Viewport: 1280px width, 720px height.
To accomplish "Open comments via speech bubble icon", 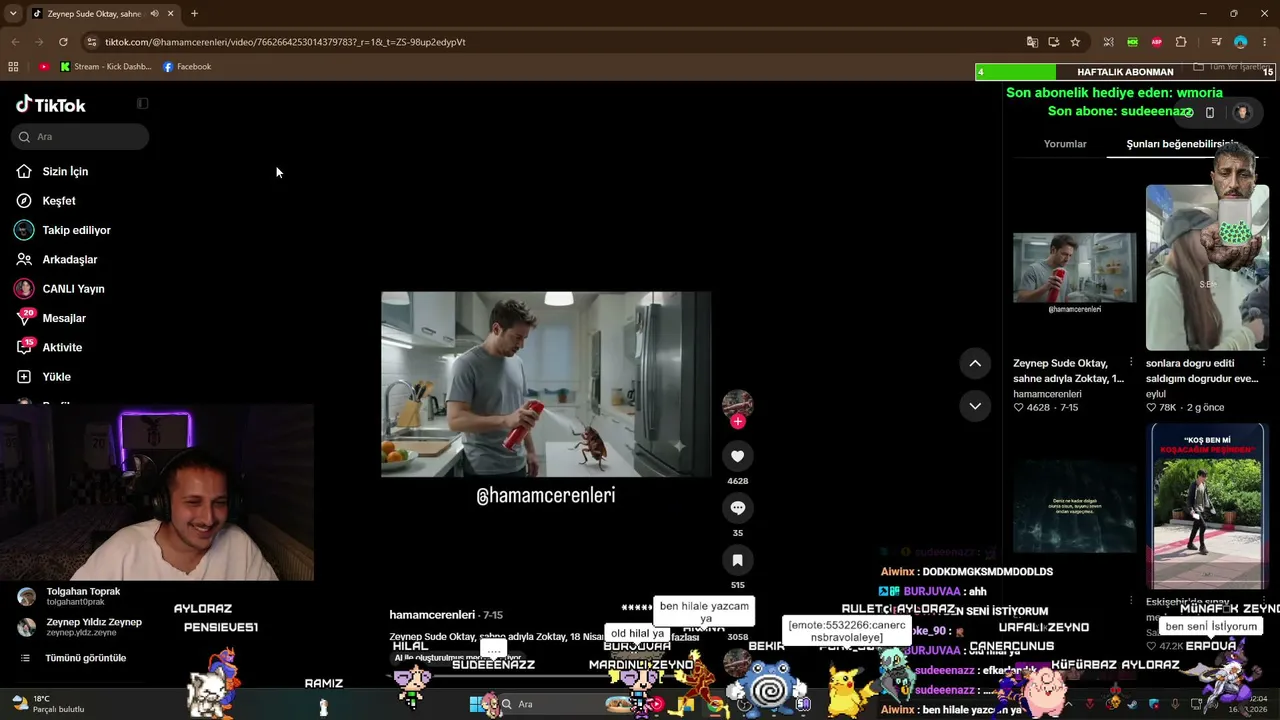I will point(737,508).
